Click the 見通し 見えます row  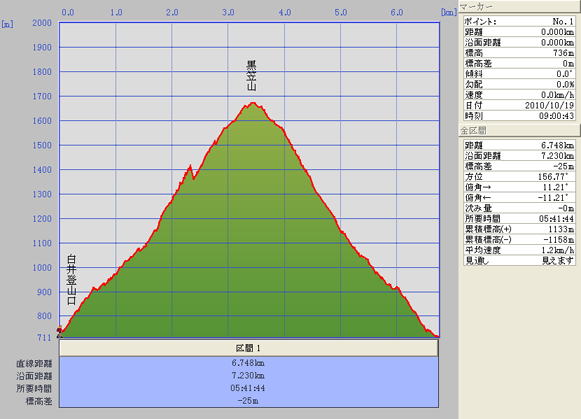519,260
